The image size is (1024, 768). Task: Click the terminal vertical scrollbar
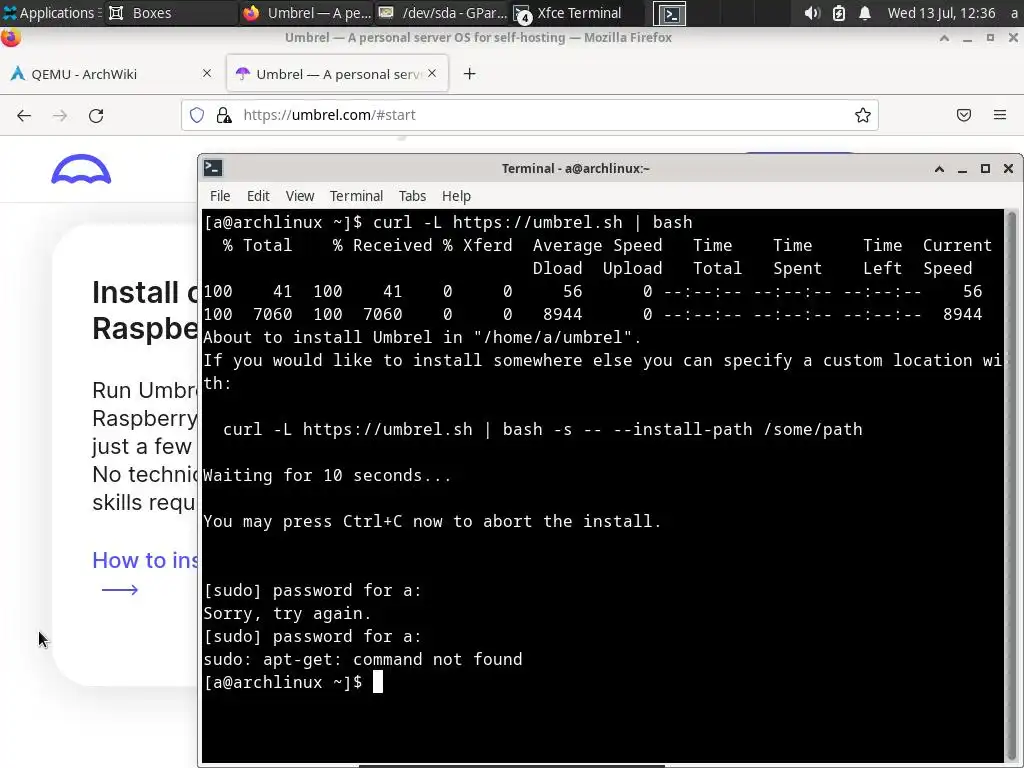[x=1011, y=485]
